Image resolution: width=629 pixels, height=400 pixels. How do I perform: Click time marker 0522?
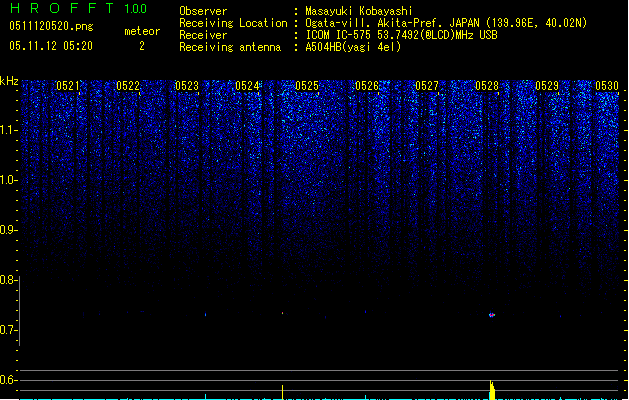(x=128, y=86)
